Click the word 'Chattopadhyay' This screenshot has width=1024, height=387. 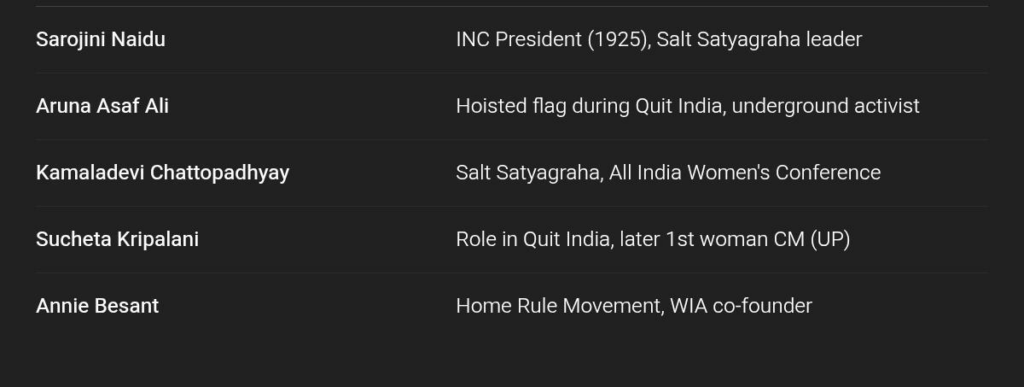pyautogui.click(x=219, y=173)
